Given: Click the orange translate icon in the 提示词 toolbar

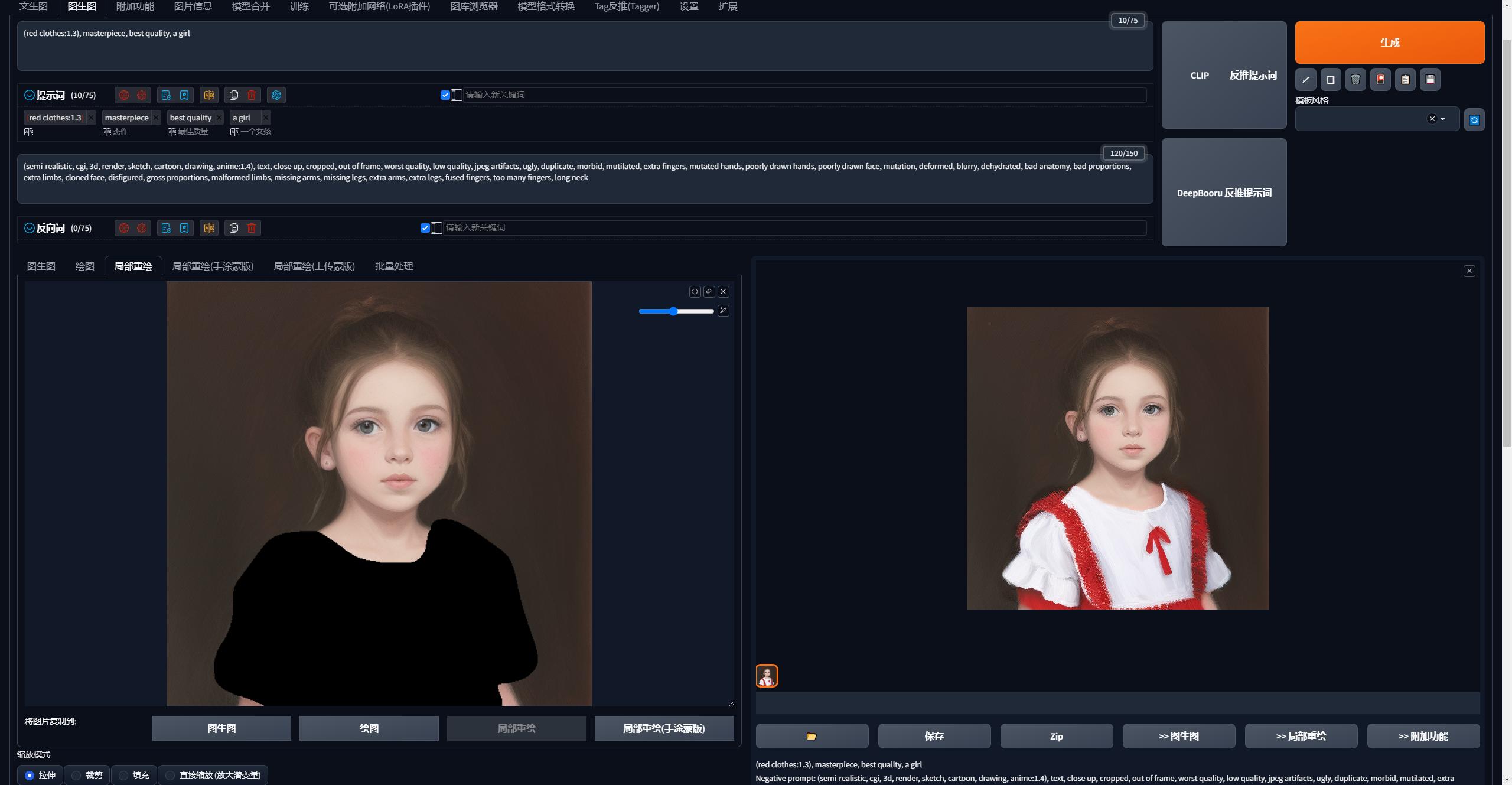Looking at the screenshot, I should (x=209, y=95).
